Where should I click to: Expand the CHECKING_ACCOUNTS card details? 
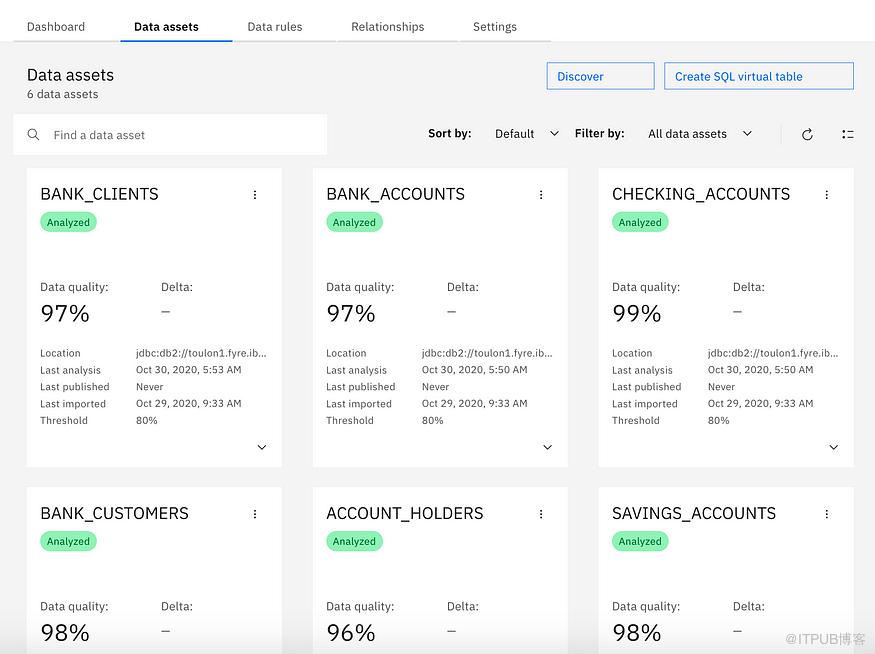click(x=833, y=447)
